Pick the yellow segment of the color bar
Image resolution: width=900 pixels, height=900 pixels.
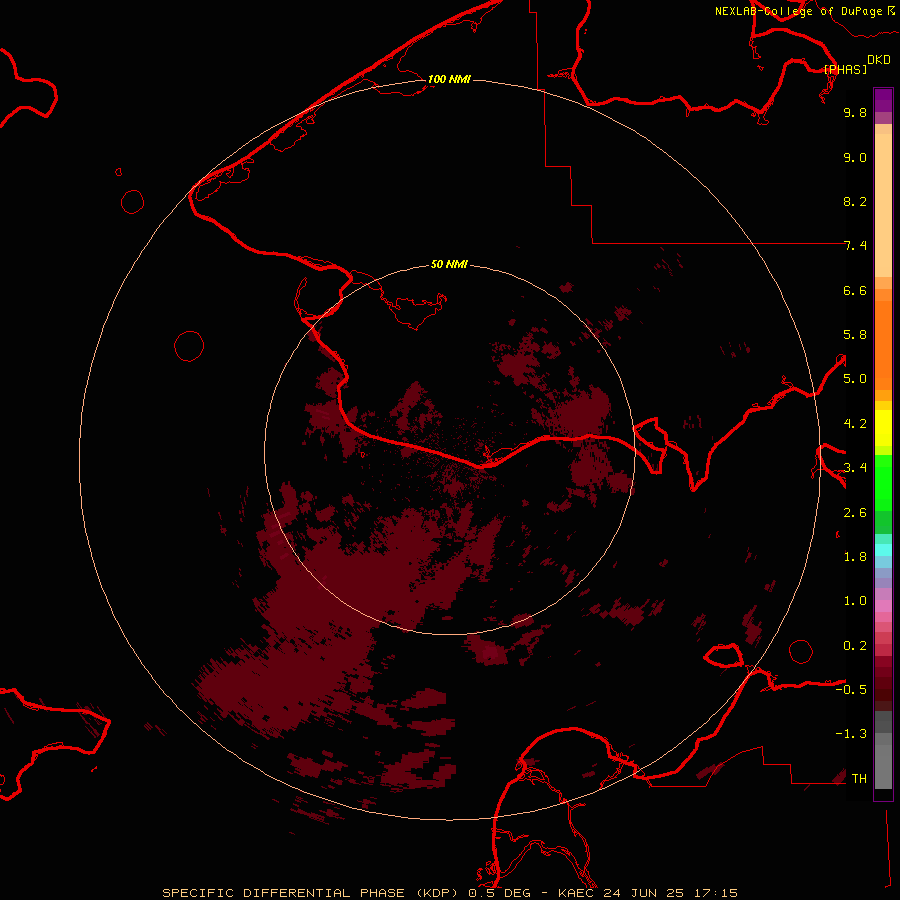(x=883, y=428)
